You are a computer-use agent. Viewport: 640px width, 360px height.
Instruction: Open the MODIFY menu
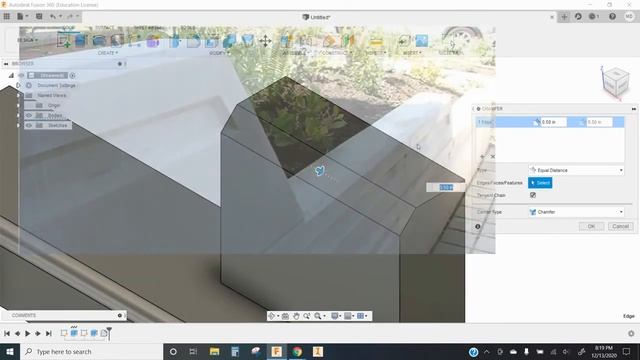[220, 53]
